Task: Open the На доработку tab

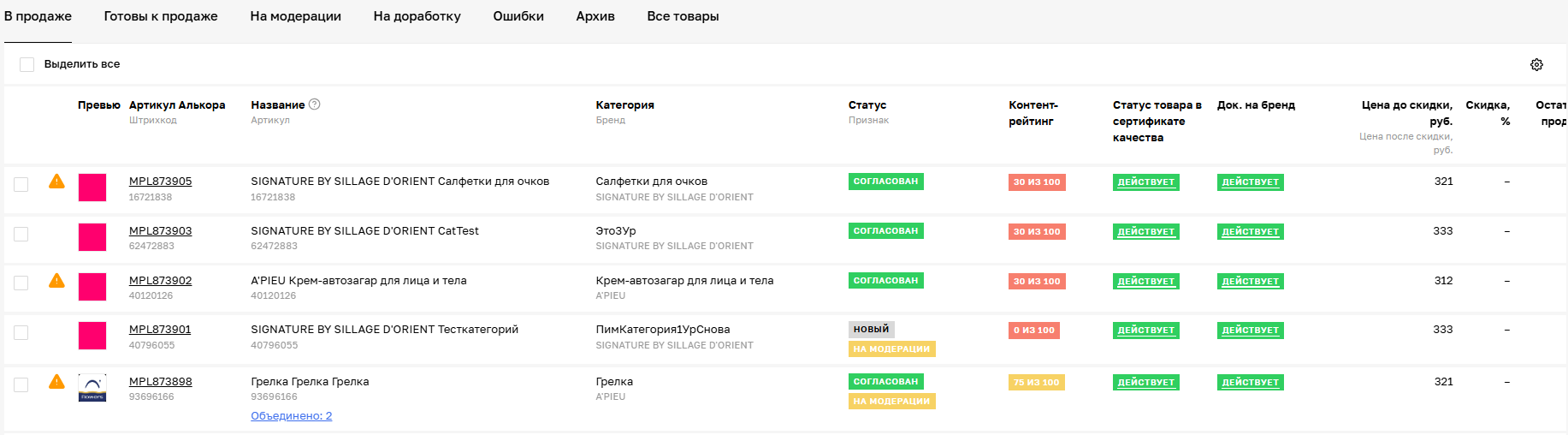Action: point(417,16)
